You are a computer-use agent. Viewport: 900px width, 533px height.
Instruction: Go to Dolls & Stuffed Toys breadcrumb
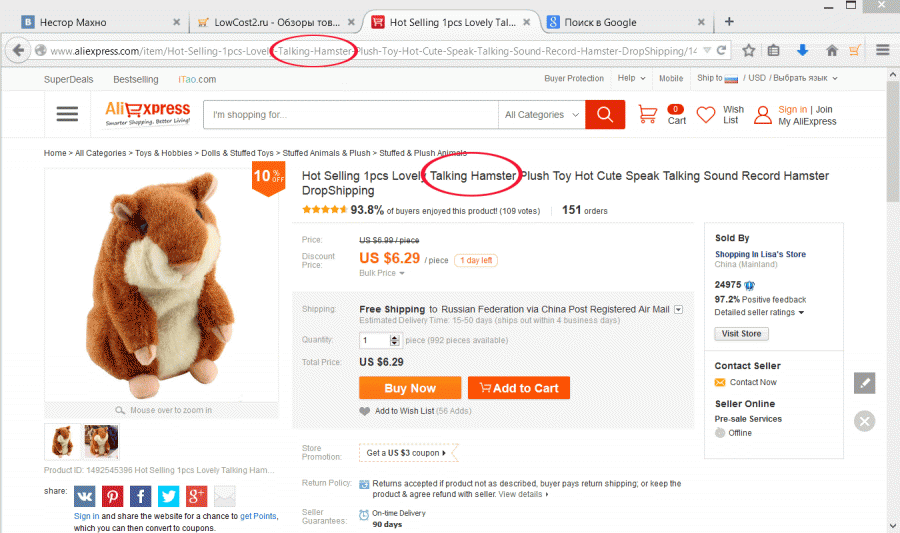point(237,153)
